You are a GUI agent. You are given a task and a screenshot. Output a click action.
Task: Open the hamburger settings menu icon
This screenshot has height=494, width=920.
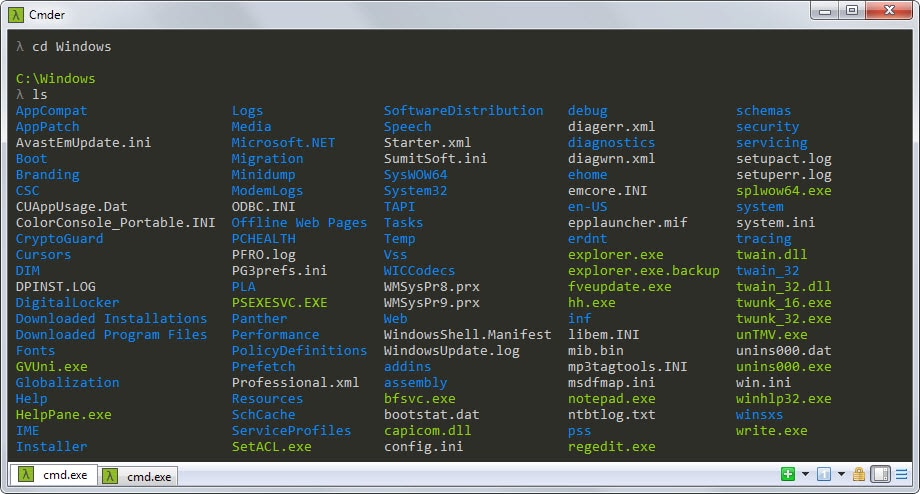pos(902,474)
